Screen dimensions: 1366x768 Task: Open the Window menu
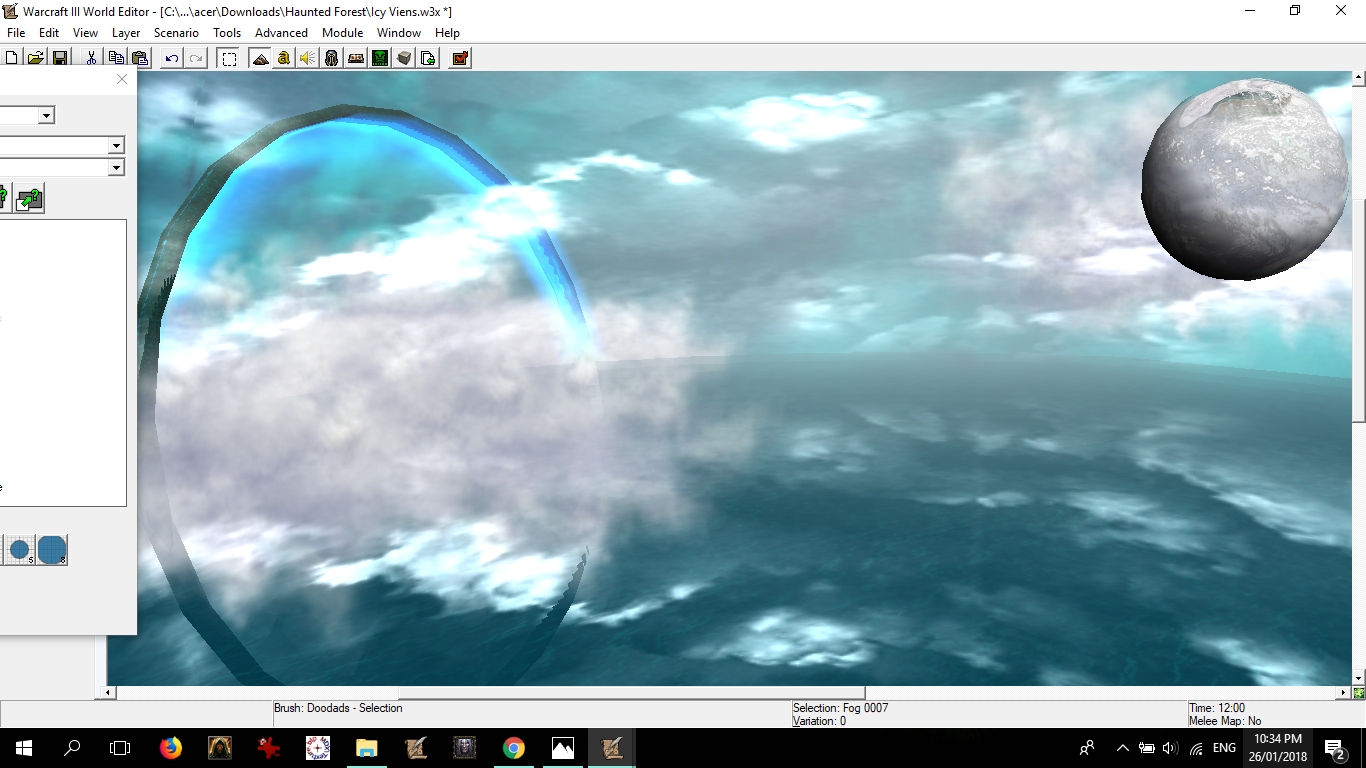(399, 33)
